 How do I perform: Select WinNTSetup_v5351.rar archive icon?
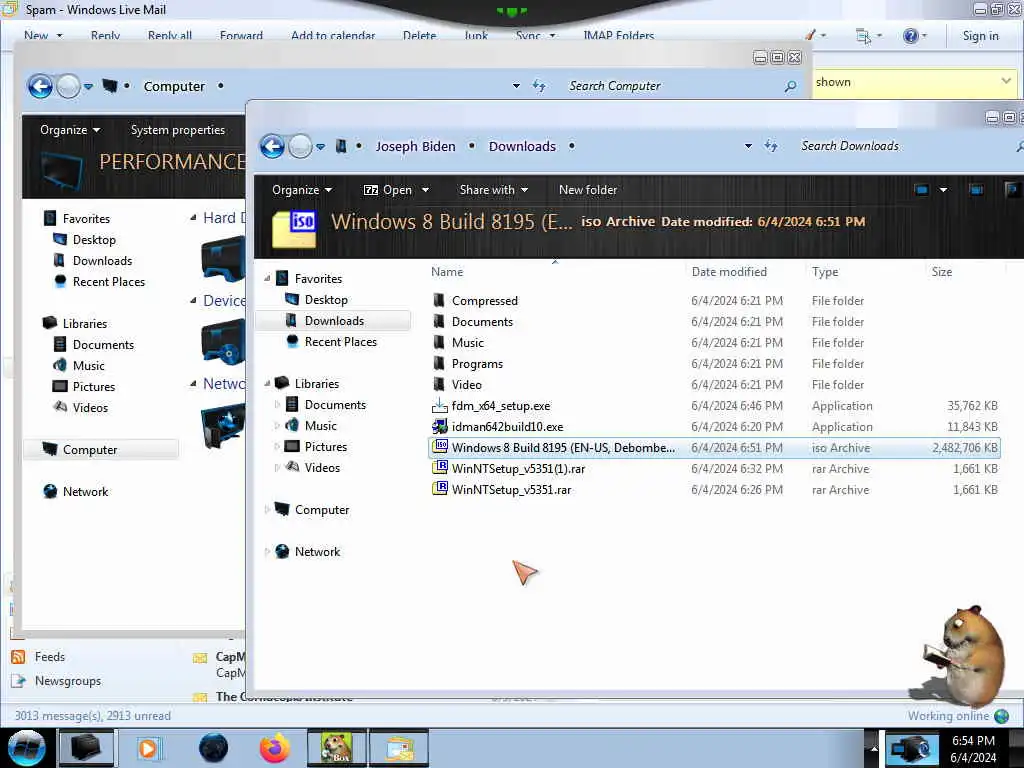440,489
